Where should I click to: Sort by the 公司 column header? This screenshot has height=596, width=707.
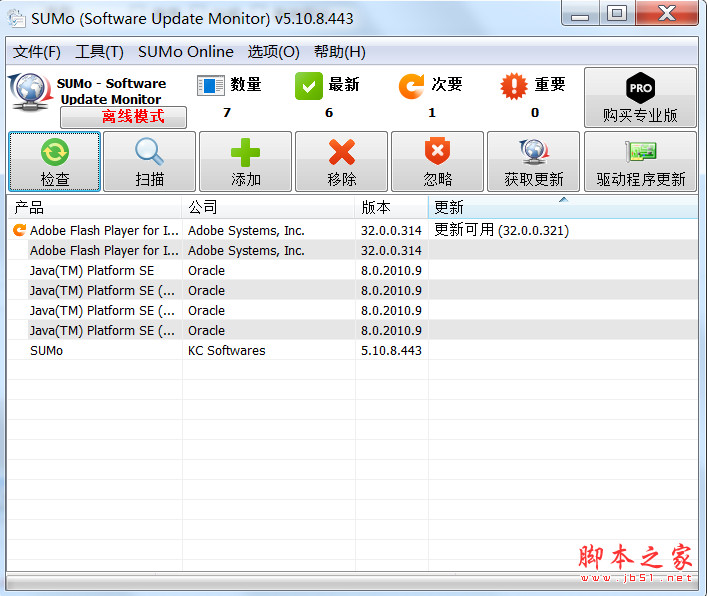point(269,207)
